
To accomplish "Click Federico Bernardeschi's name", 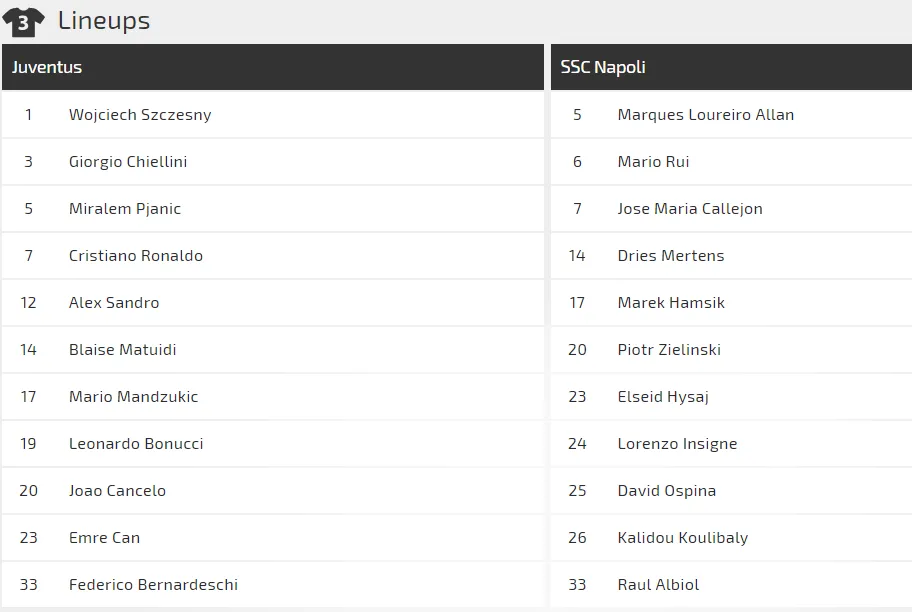I will pos(153,585).
